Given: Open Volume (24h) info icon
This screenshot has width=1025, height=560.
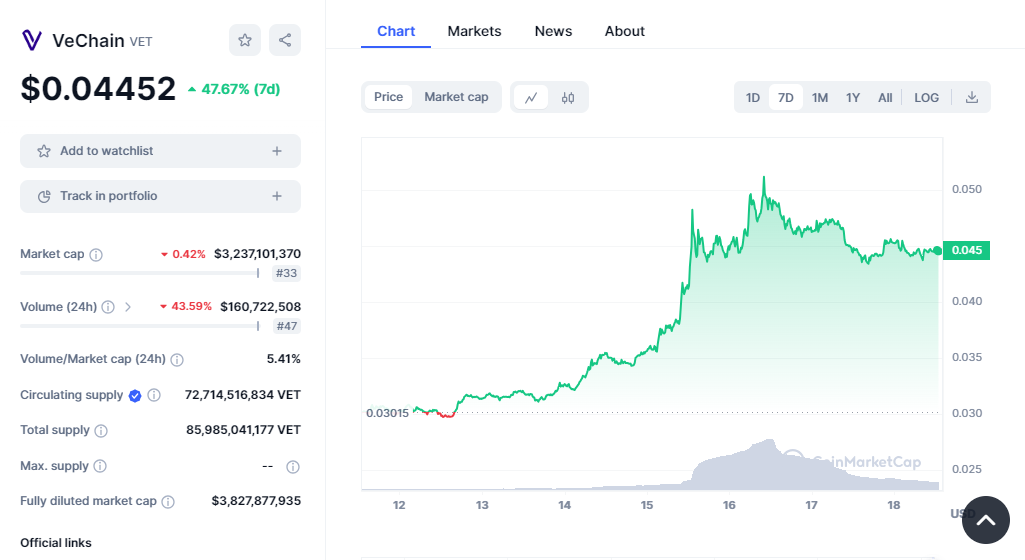Looking at the screenshot, I should [x=109, y=307].
